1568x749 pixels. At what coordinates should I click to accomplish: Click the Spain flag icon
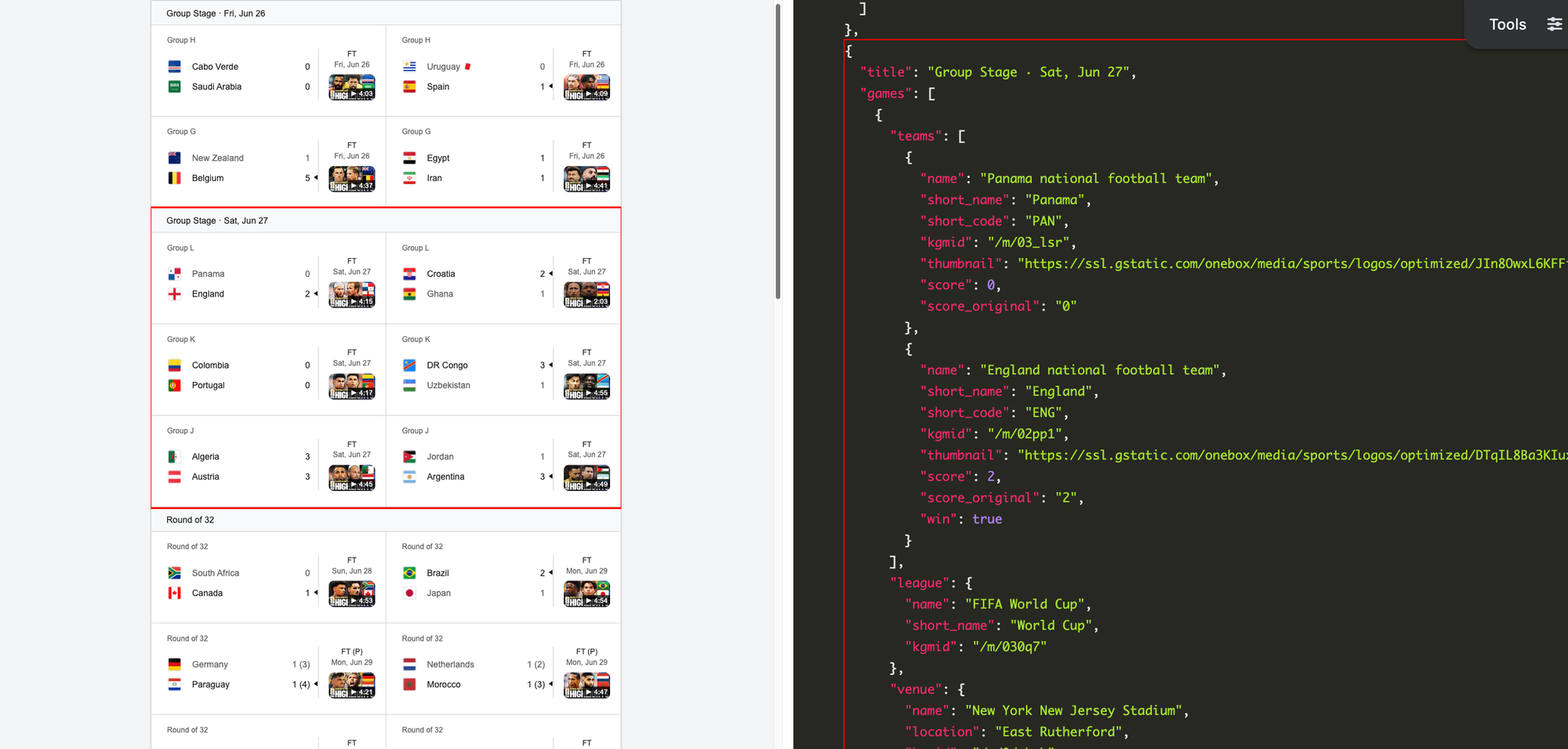point(409,87)
